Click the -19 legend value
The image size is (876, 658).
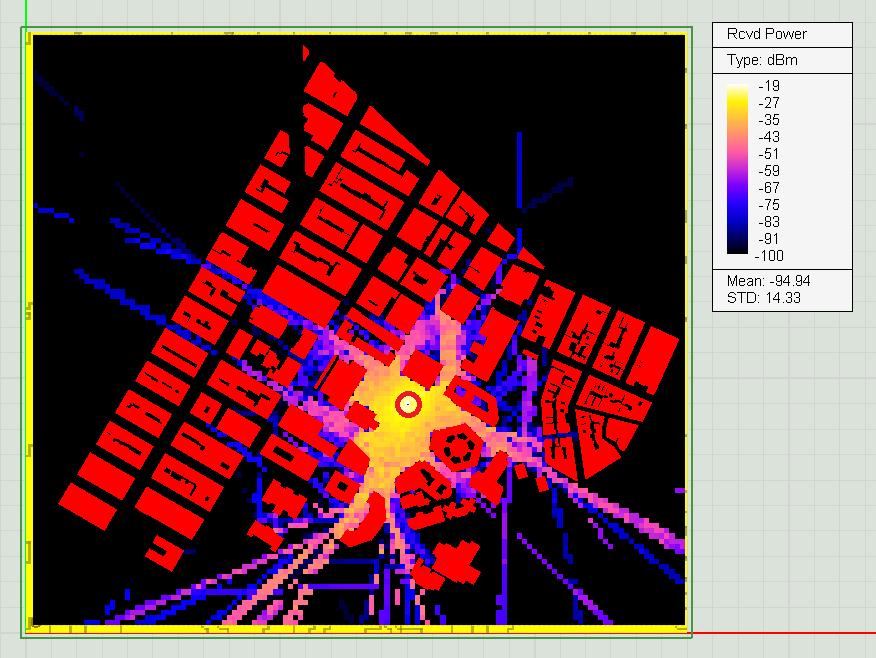click(x=769, y=86)
